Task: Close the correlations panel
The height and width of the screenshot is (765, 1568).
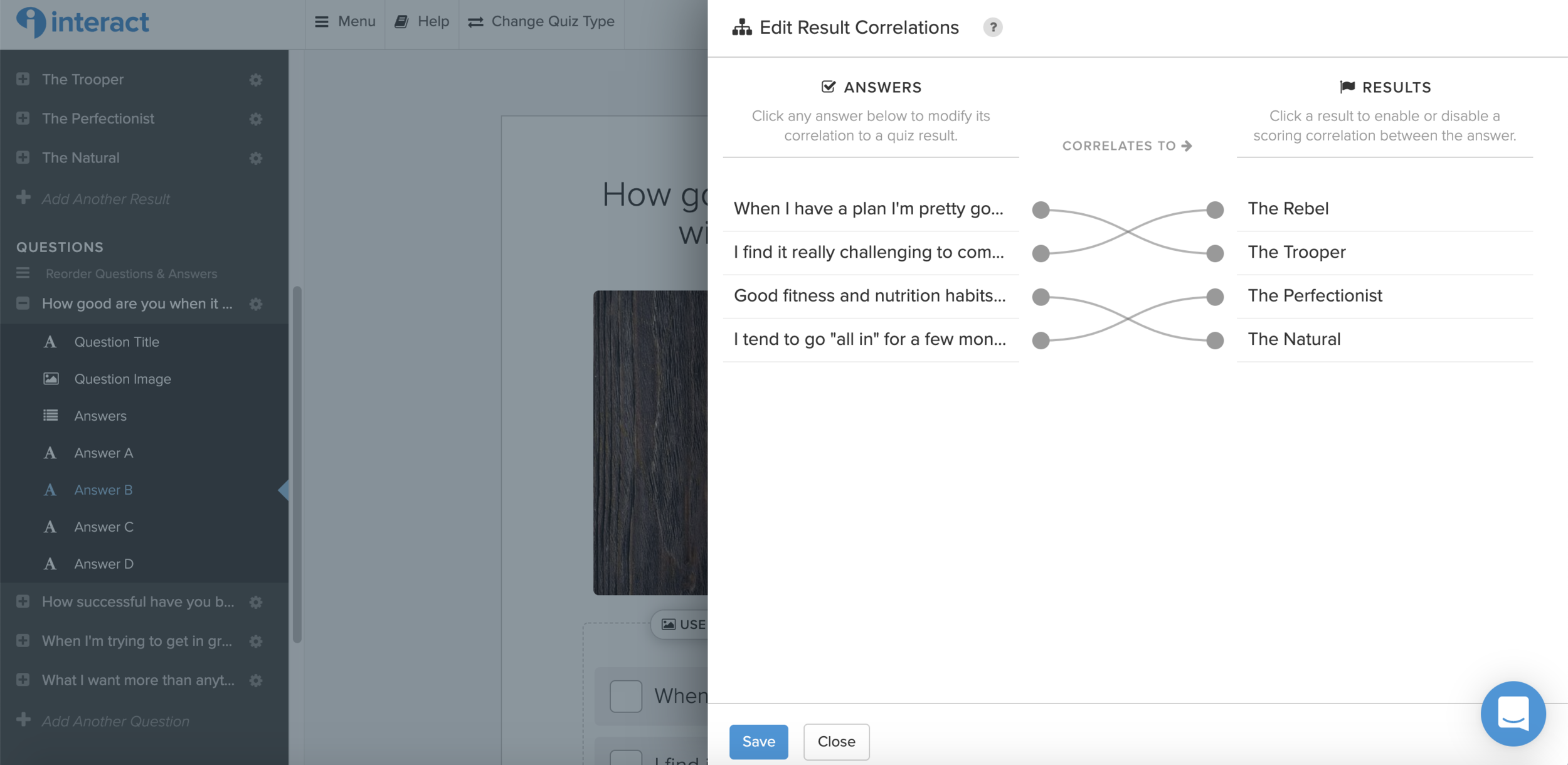Action: [x=835, y=741]
